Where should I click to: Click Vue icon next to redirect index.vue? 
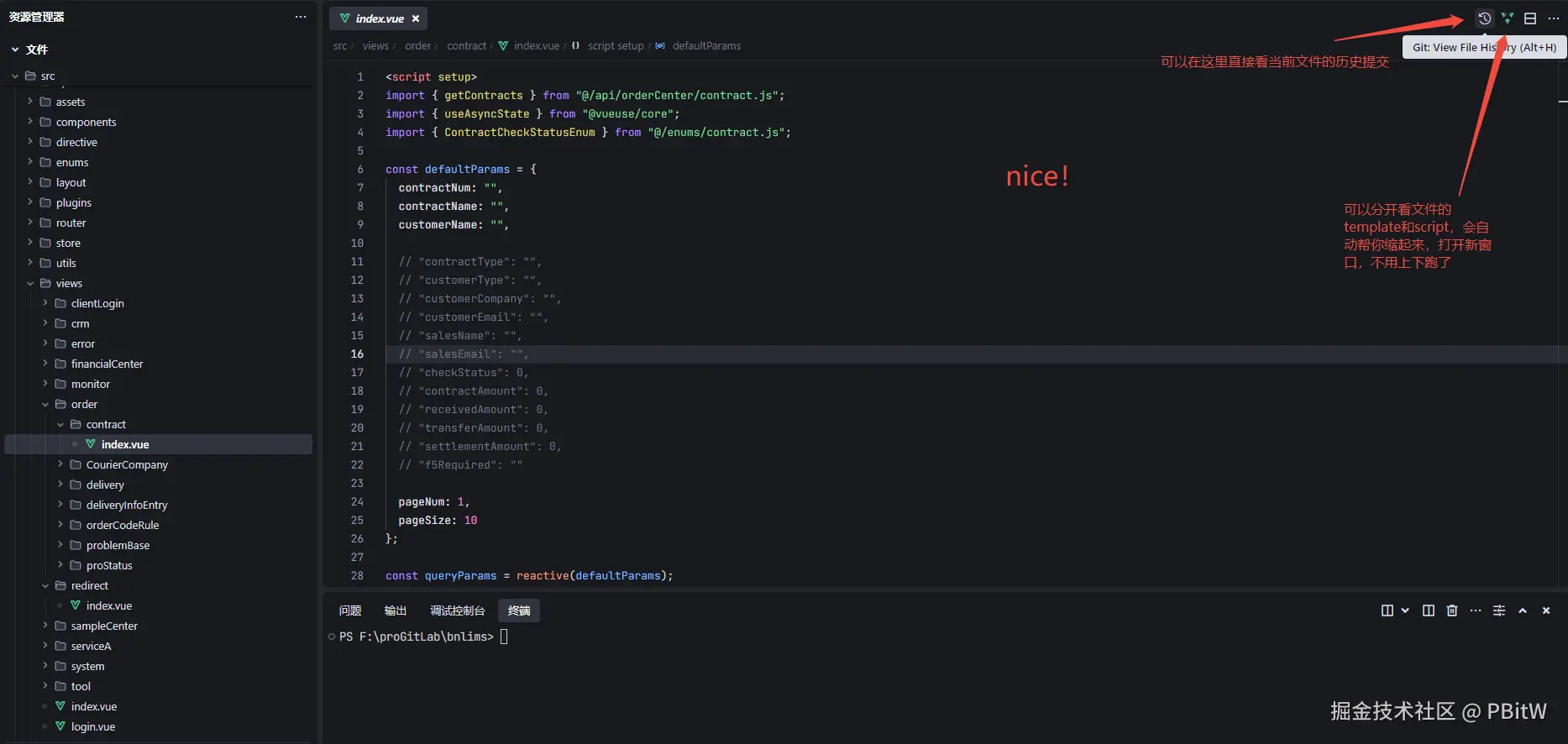(x=76, y=605)
